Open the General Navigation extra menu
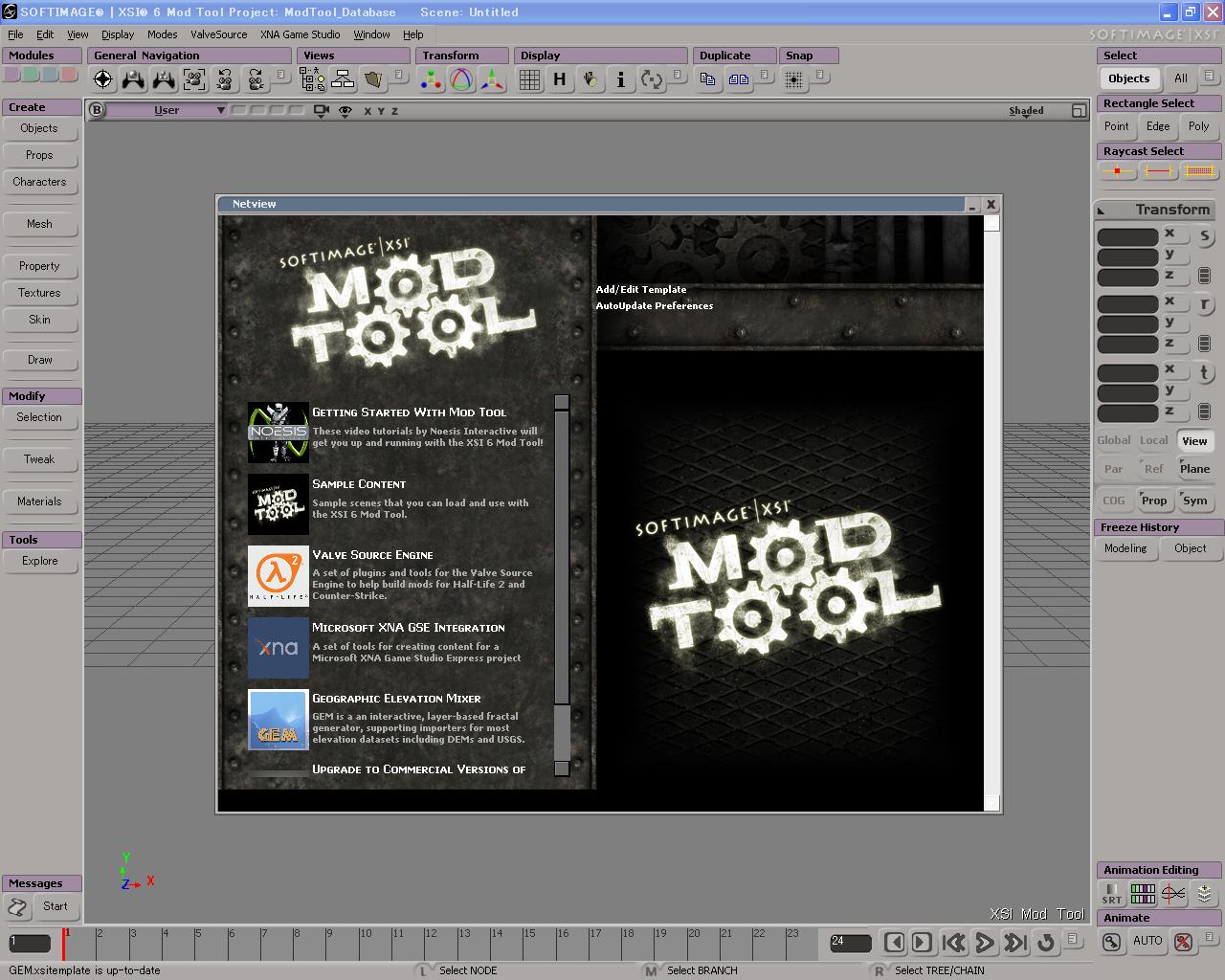 [281, 75]
